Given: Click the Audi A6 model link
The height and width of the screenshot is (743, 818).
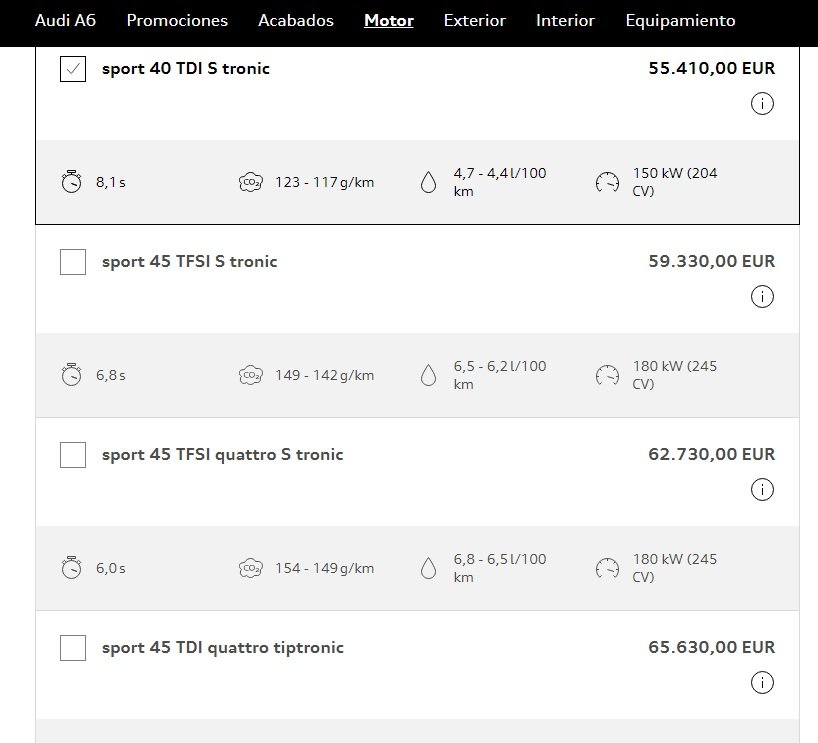Looking at the screenshot, I should click(x=65, y=20).
